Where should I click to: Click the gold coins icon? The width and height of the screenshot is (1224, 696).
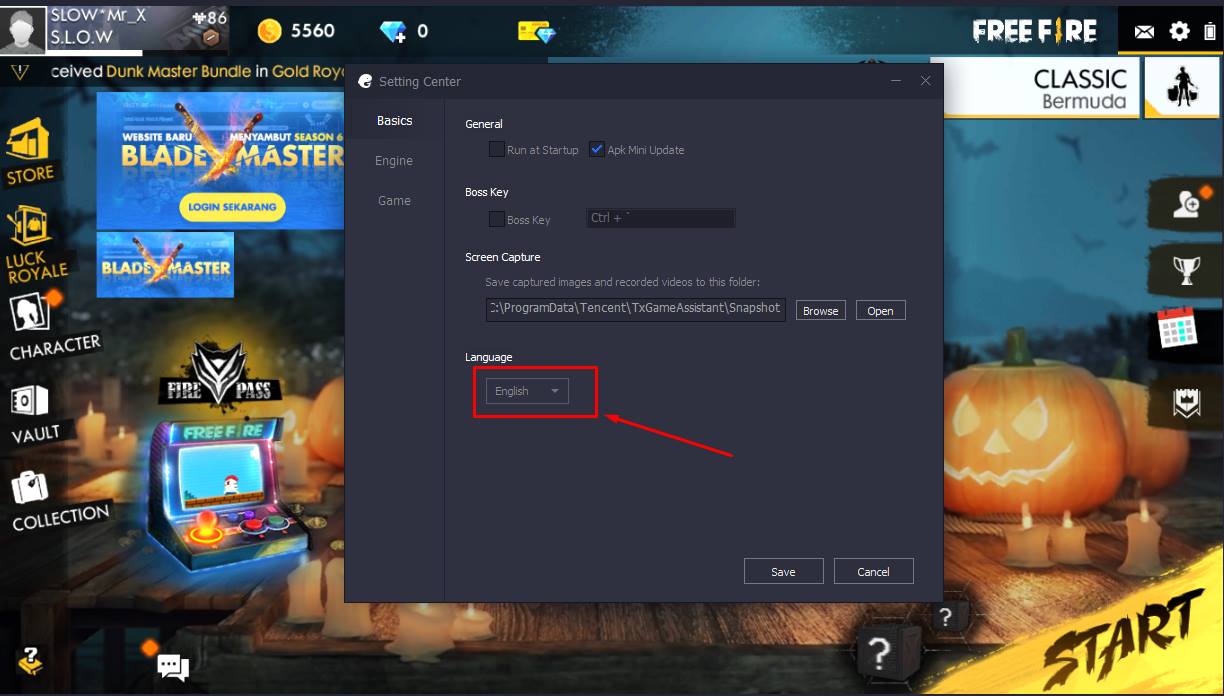tap(269, 31)
